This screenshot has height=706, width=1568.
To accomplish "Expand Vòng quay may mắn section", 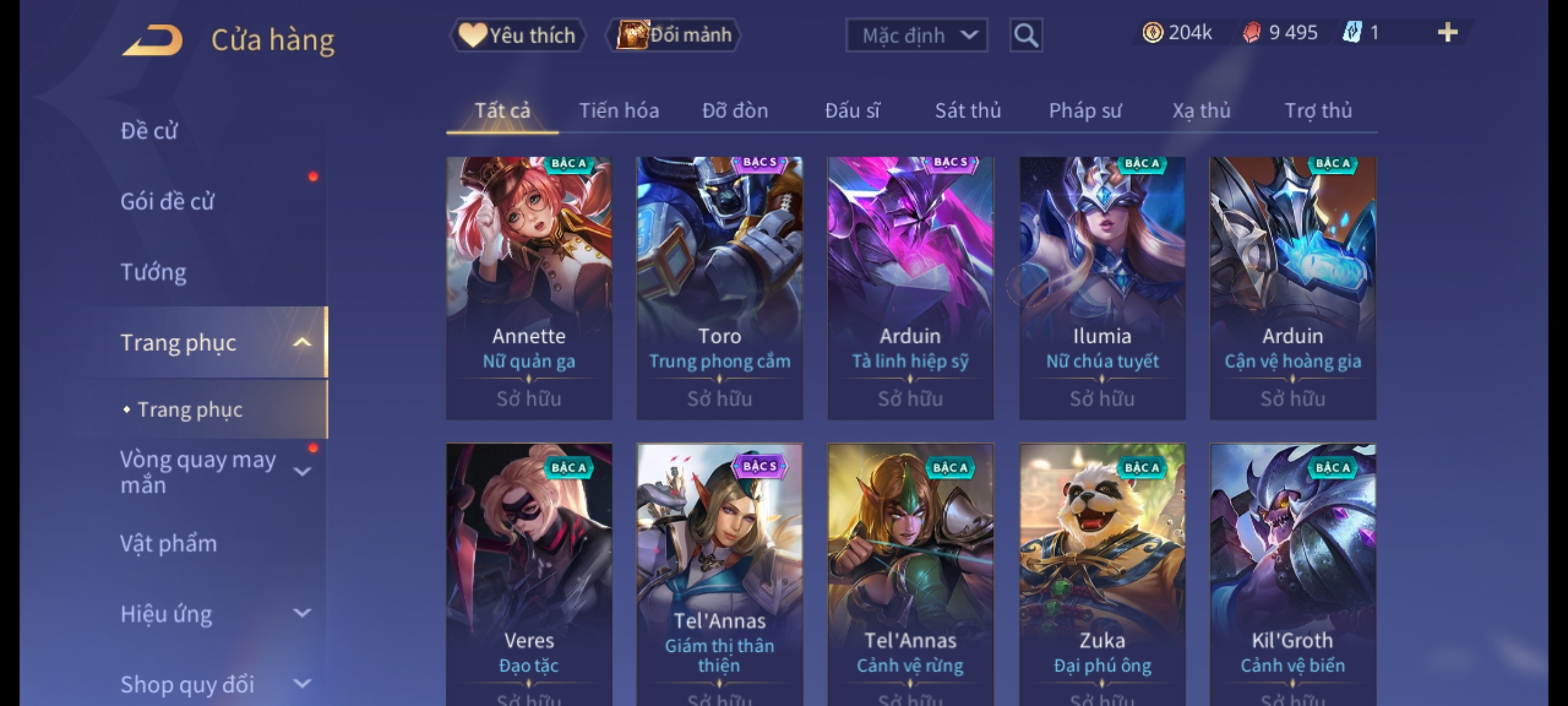I will tap(302, 471).
